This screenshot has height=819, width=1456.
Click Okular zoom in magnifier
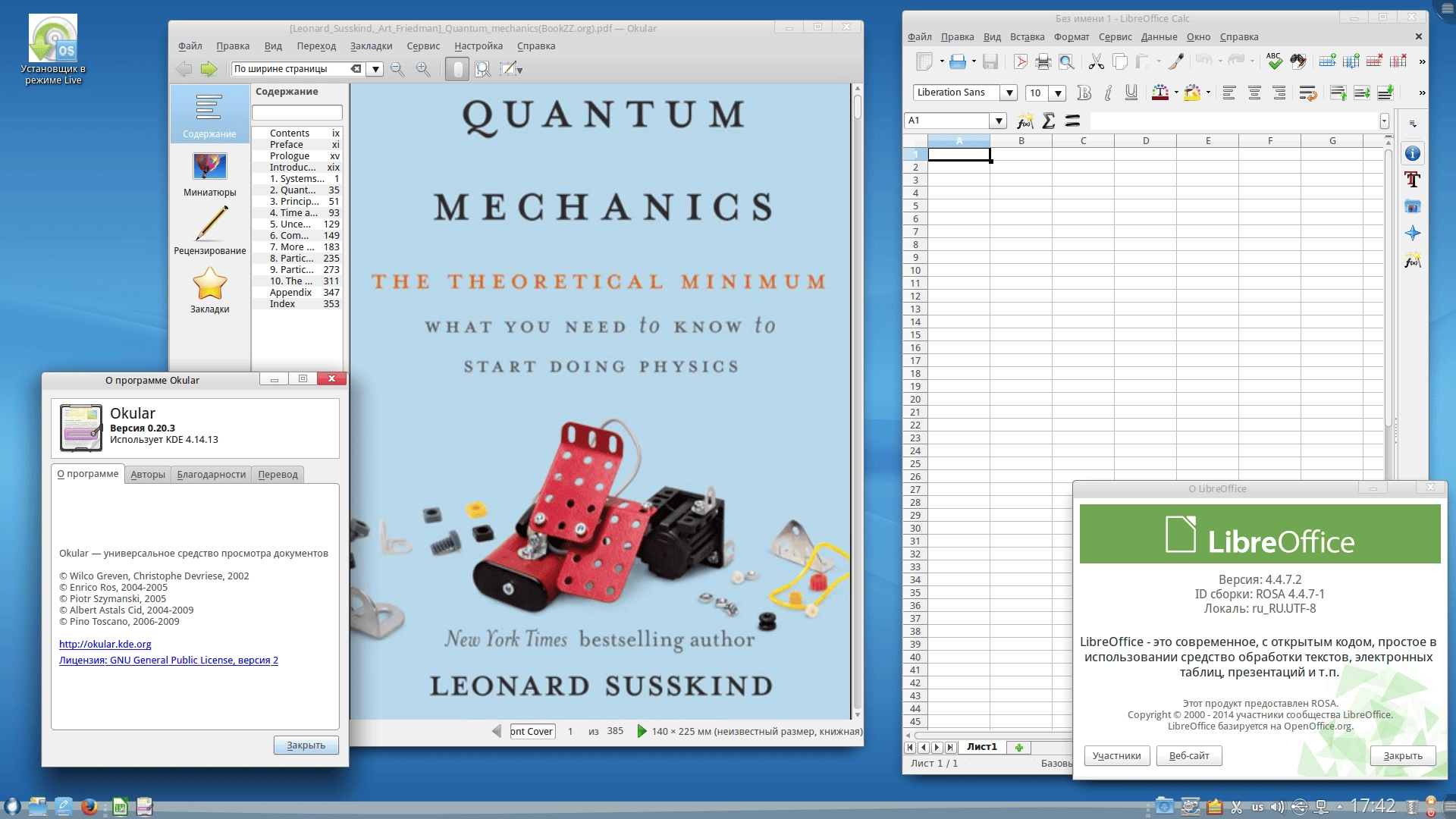(423, 69)
